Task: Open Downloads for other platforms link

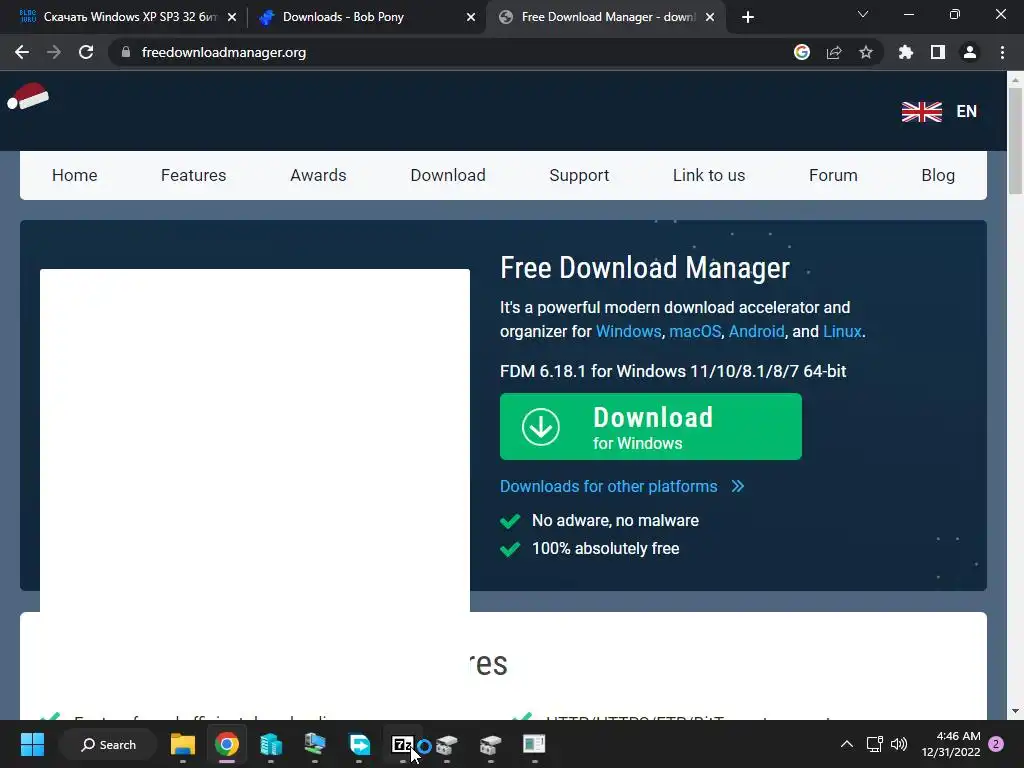Action: click(x=622, y=487)
